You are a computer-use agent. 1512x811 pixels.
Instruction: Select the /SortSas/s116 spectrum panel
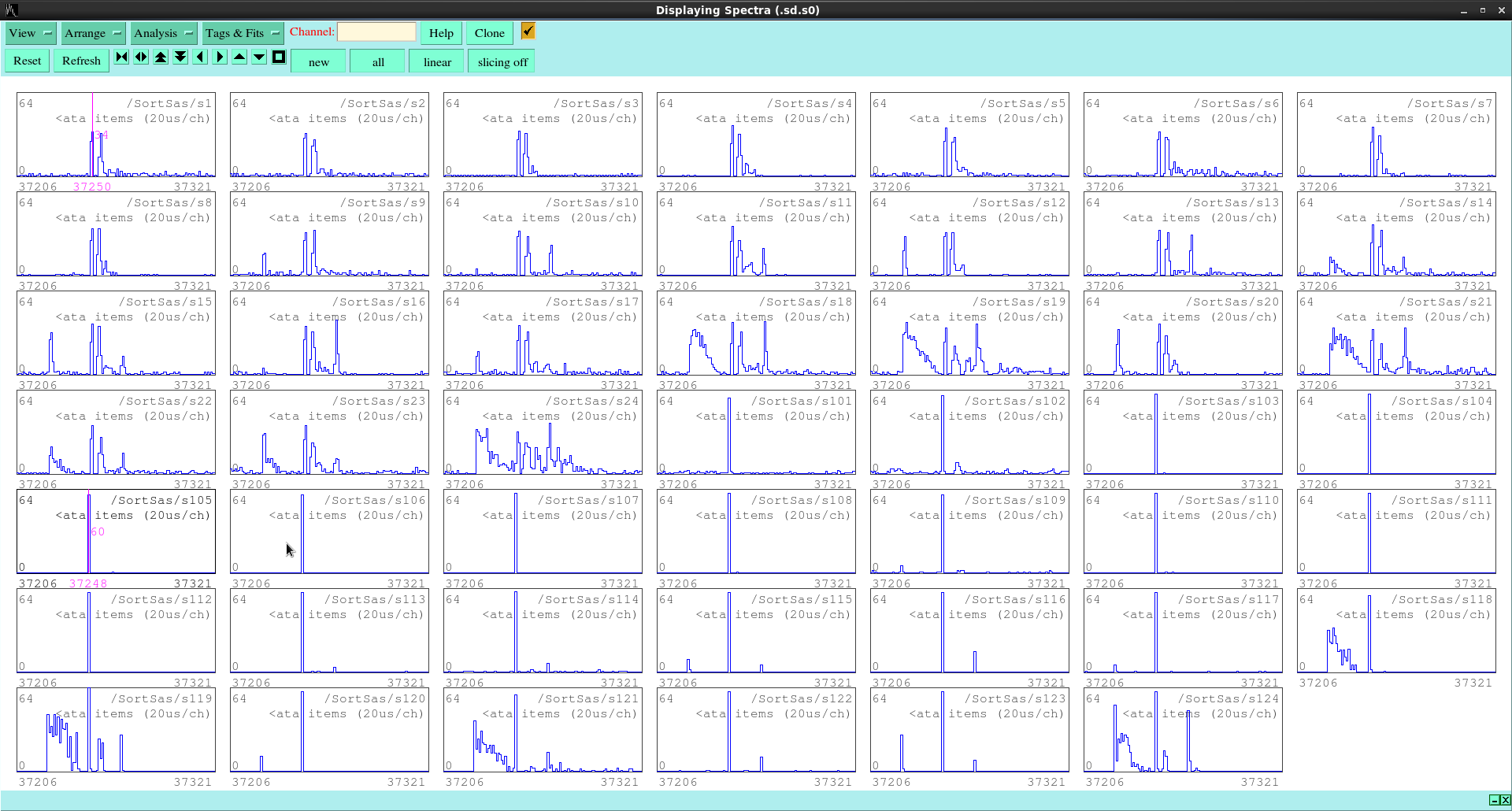pos(969,631)
